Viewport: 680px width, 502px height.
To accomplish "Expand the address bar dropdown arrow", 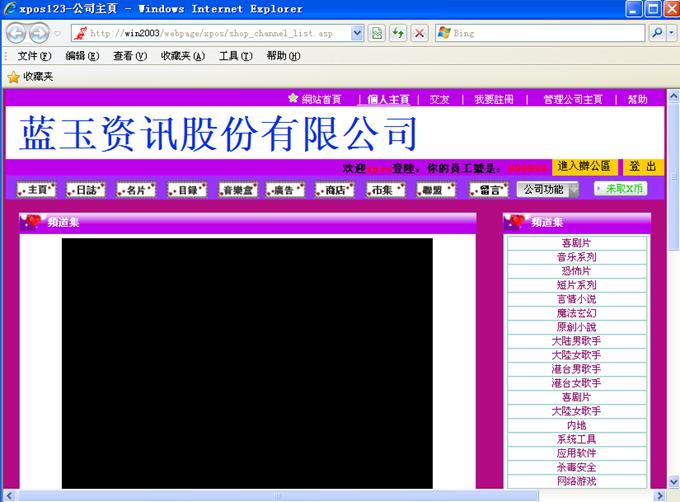I will tap(357, 33).
